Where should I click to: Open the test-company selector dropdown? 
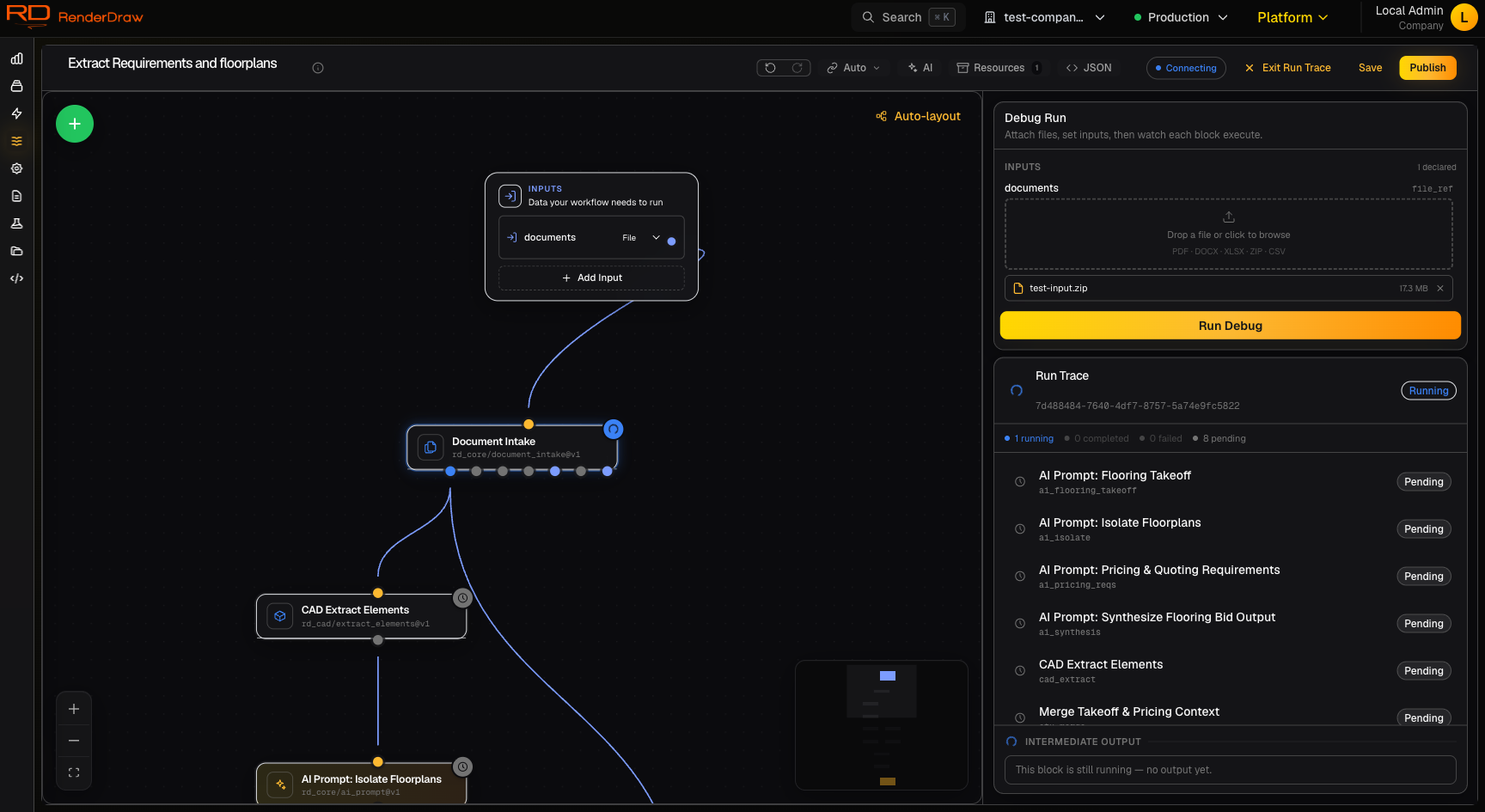pos(1044,17)
